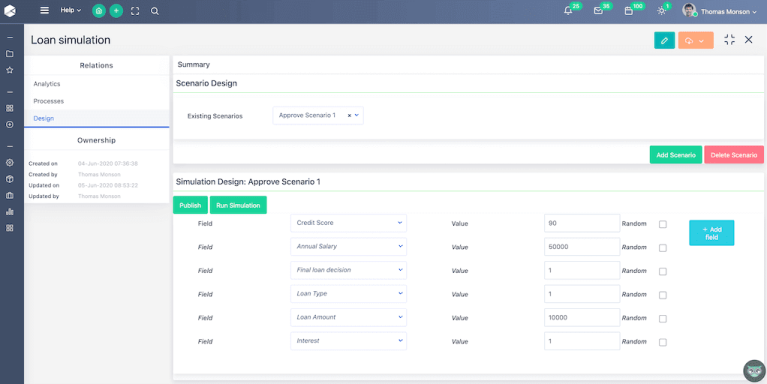Open the Loan Type field dropdown
Viewport: 767px width, 384px height.
coord(348,294)
